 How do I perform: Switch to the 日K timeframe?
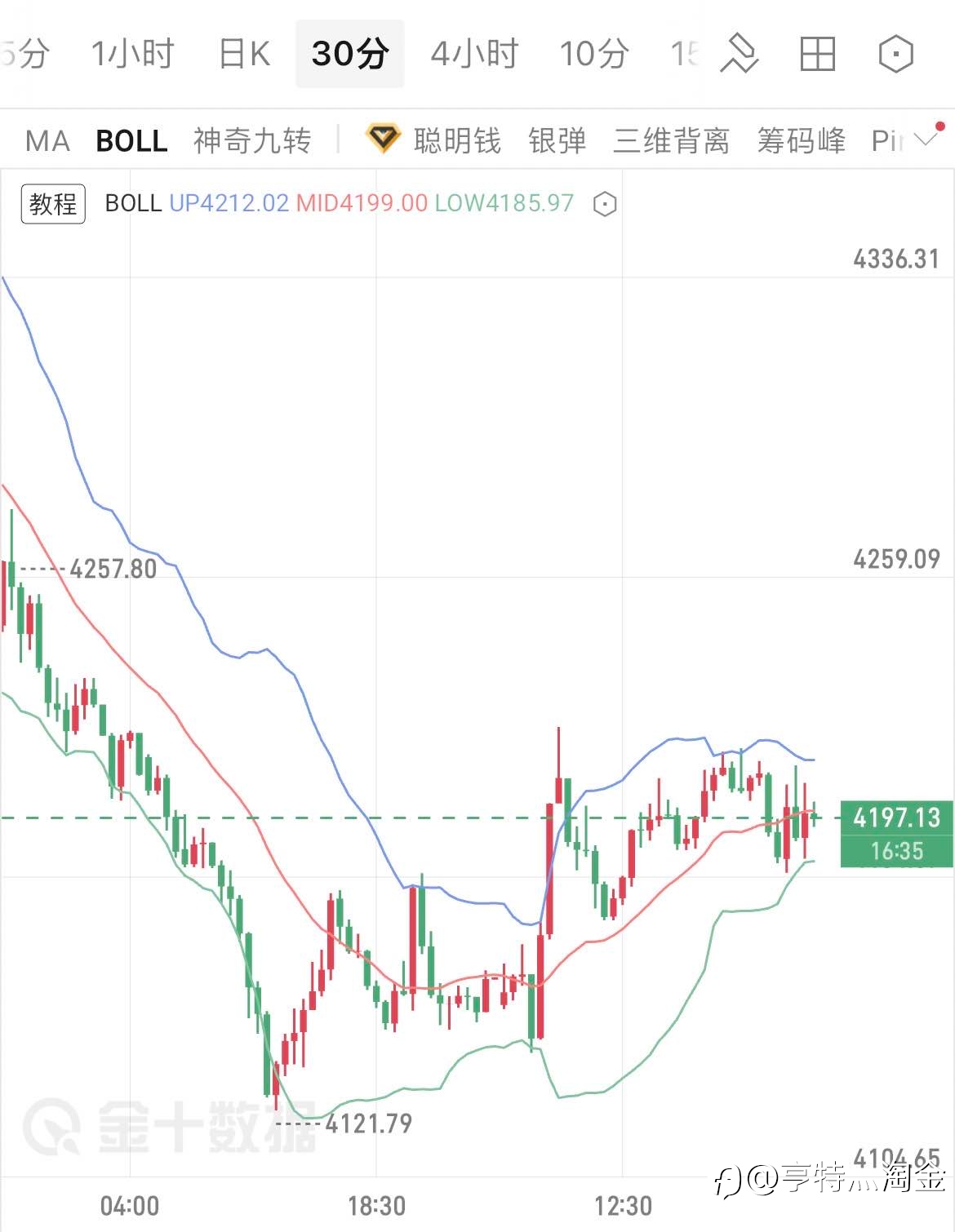[244, 54]
